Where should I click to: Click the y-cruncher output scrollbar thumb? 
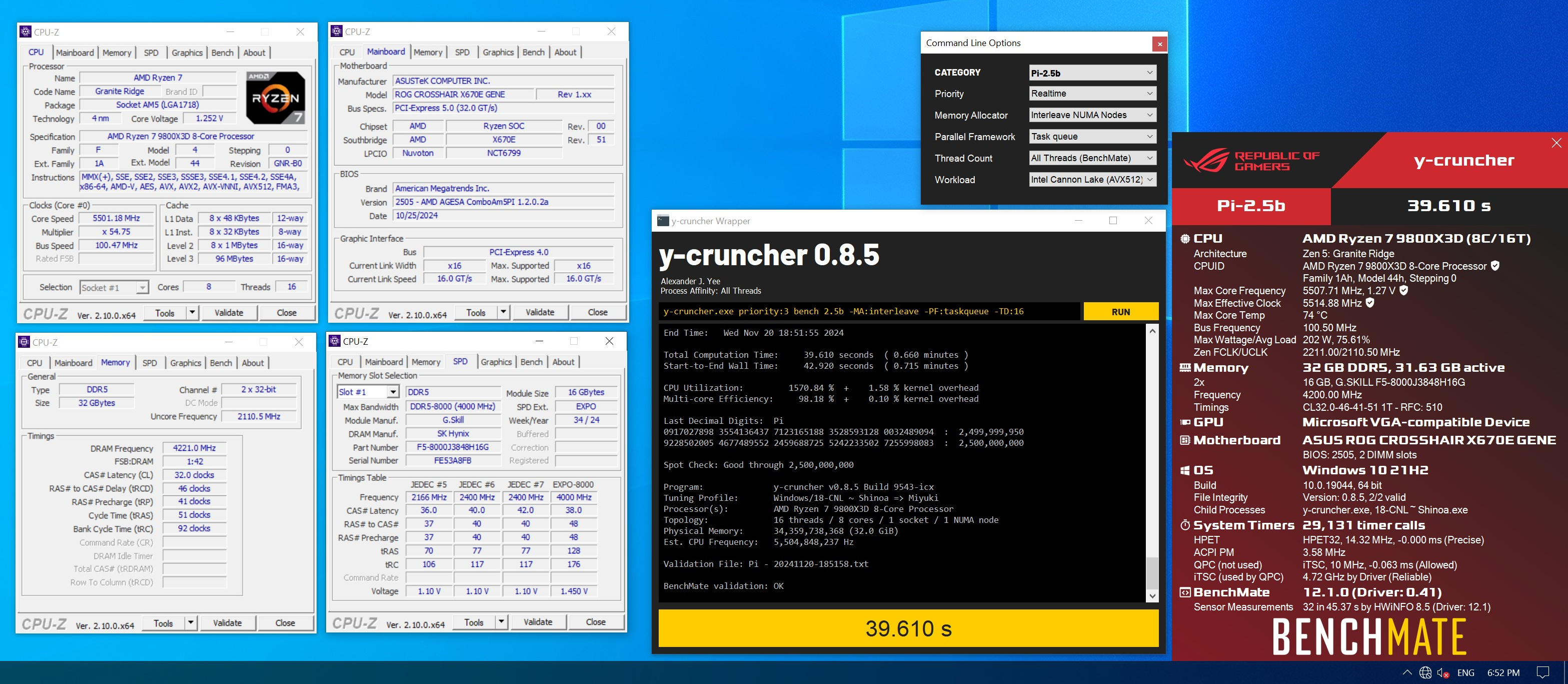coord(1152,572)
